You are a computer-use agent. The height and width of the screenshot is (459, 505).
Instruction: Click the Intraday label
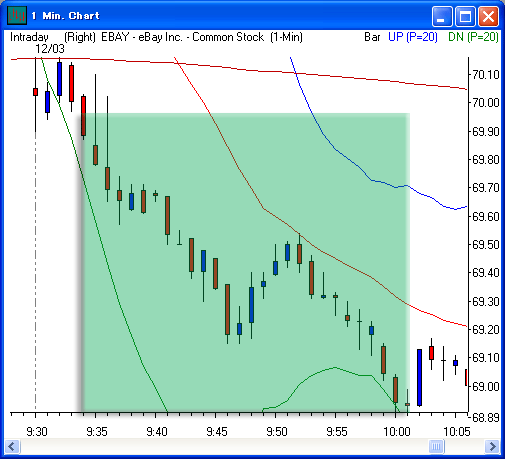[x=29, y=37]
